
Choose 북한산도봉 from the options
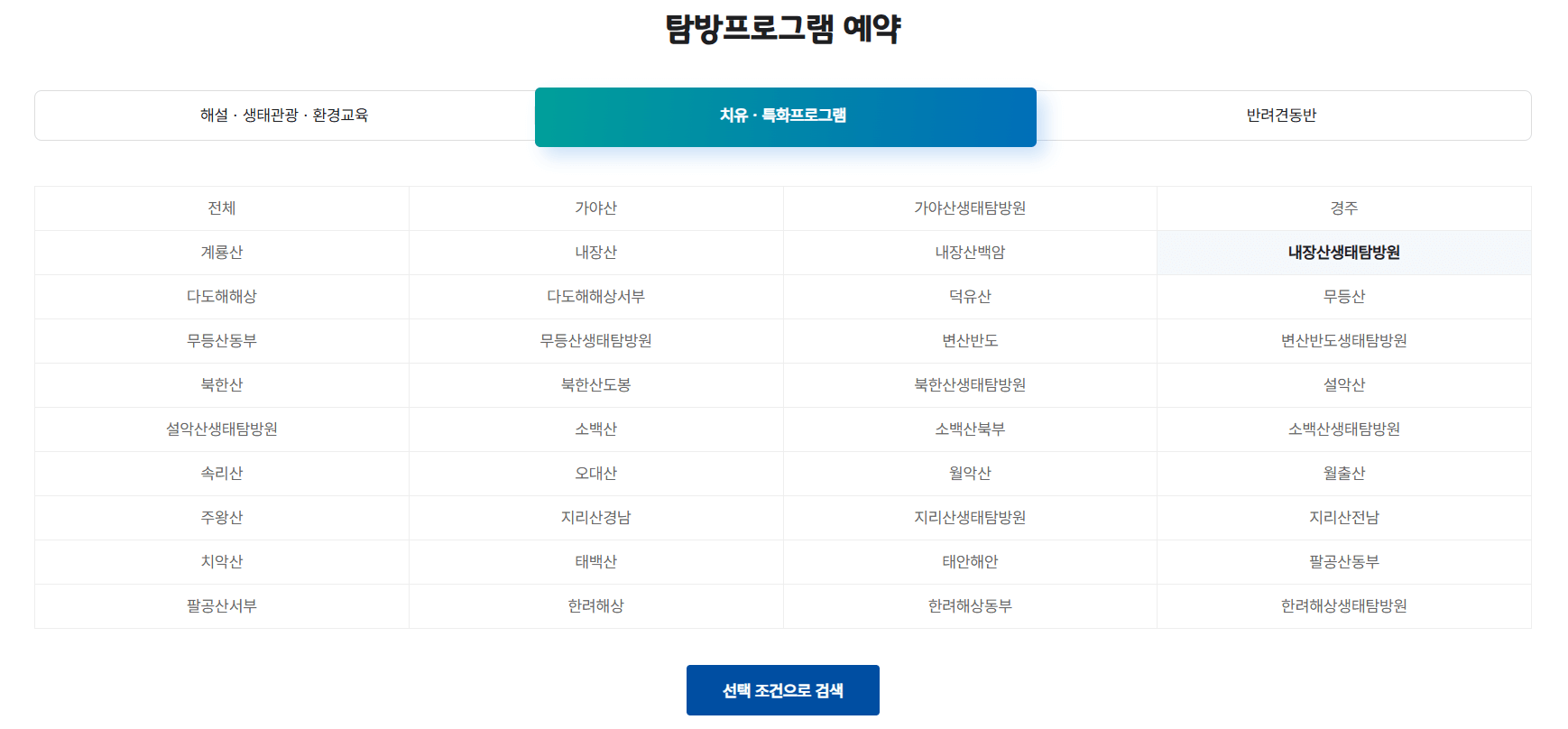tap(597, 385)
